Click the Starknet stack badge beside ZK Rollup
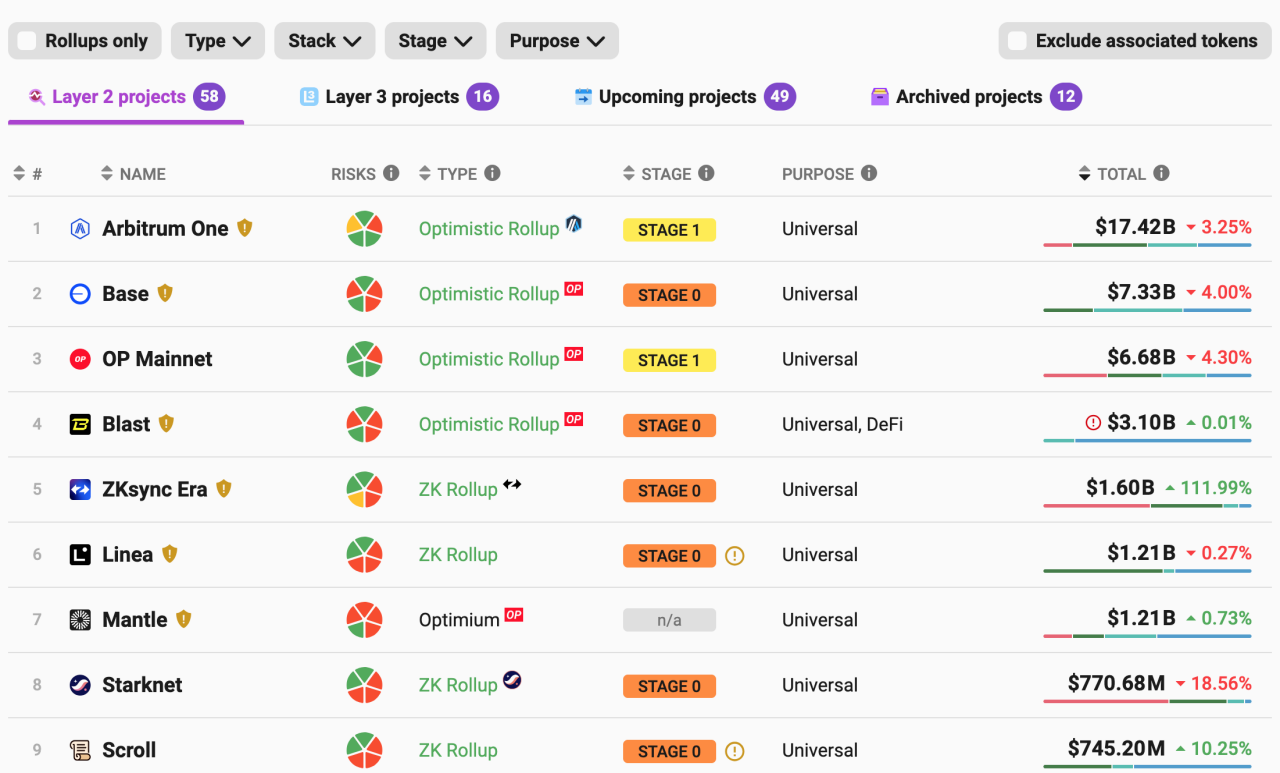1280x773 pixels. tap(512, 680)
